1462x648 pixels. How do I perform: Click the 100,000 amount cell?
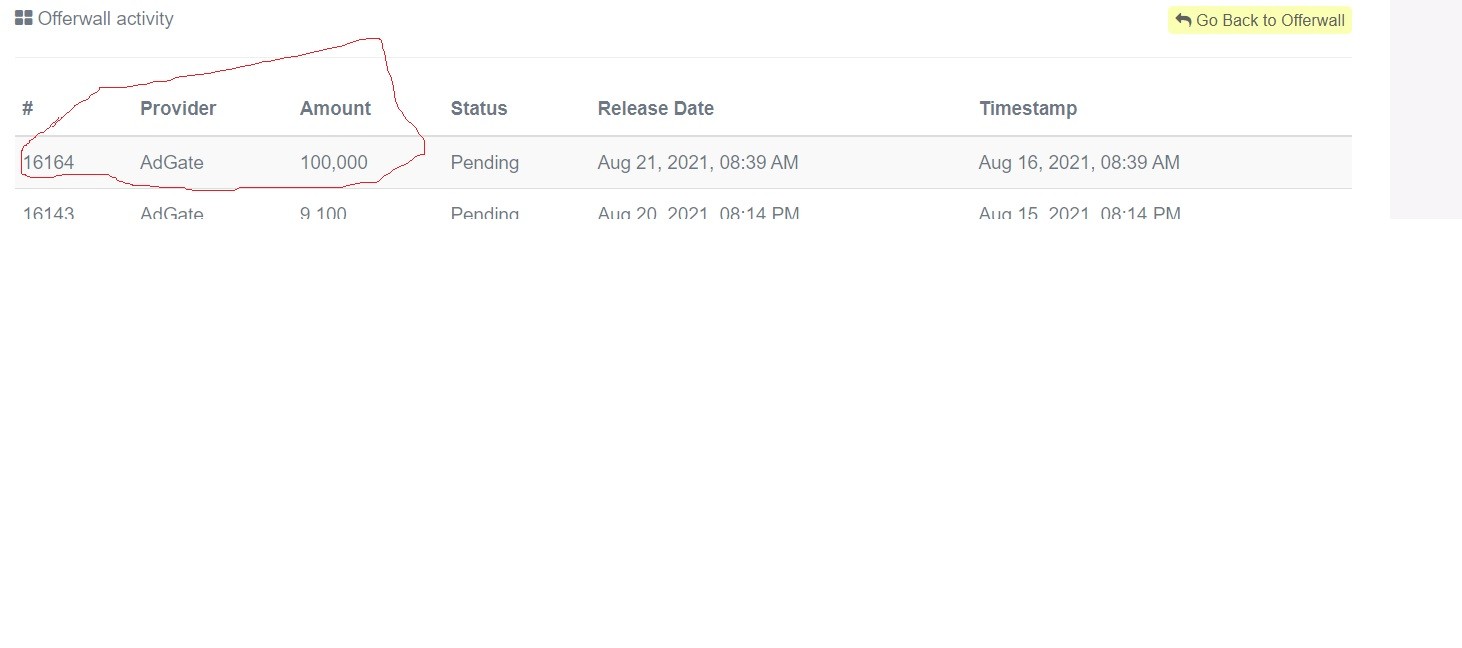pyautogui.click(x=334, y=162)
